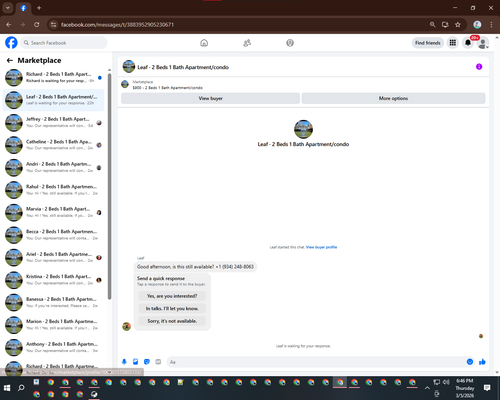
Task: Open Chrome profile avatar
Action: point(477,25)
